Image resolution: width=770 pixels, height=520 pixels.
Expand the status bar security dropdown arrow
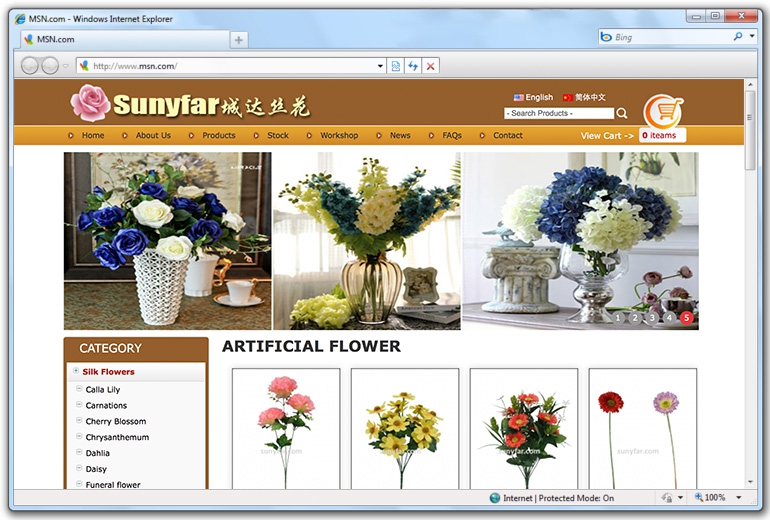(x=681, y=497)
